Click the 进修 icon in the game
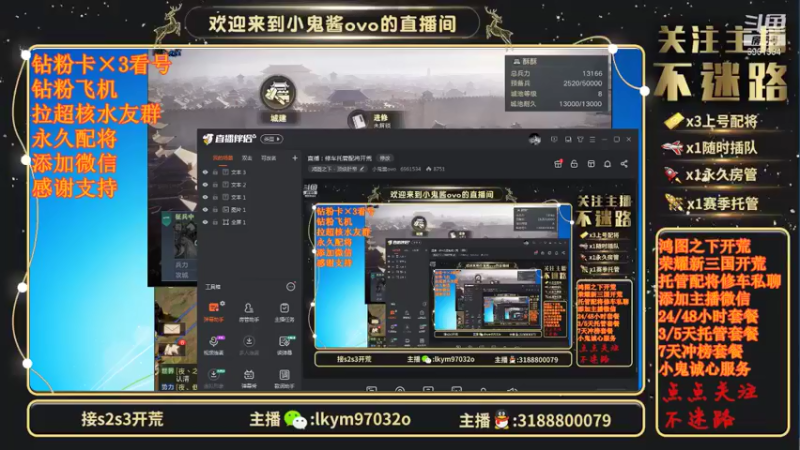Image resolution: width=800 pixels, height=450 pixels. click(358, 120)
